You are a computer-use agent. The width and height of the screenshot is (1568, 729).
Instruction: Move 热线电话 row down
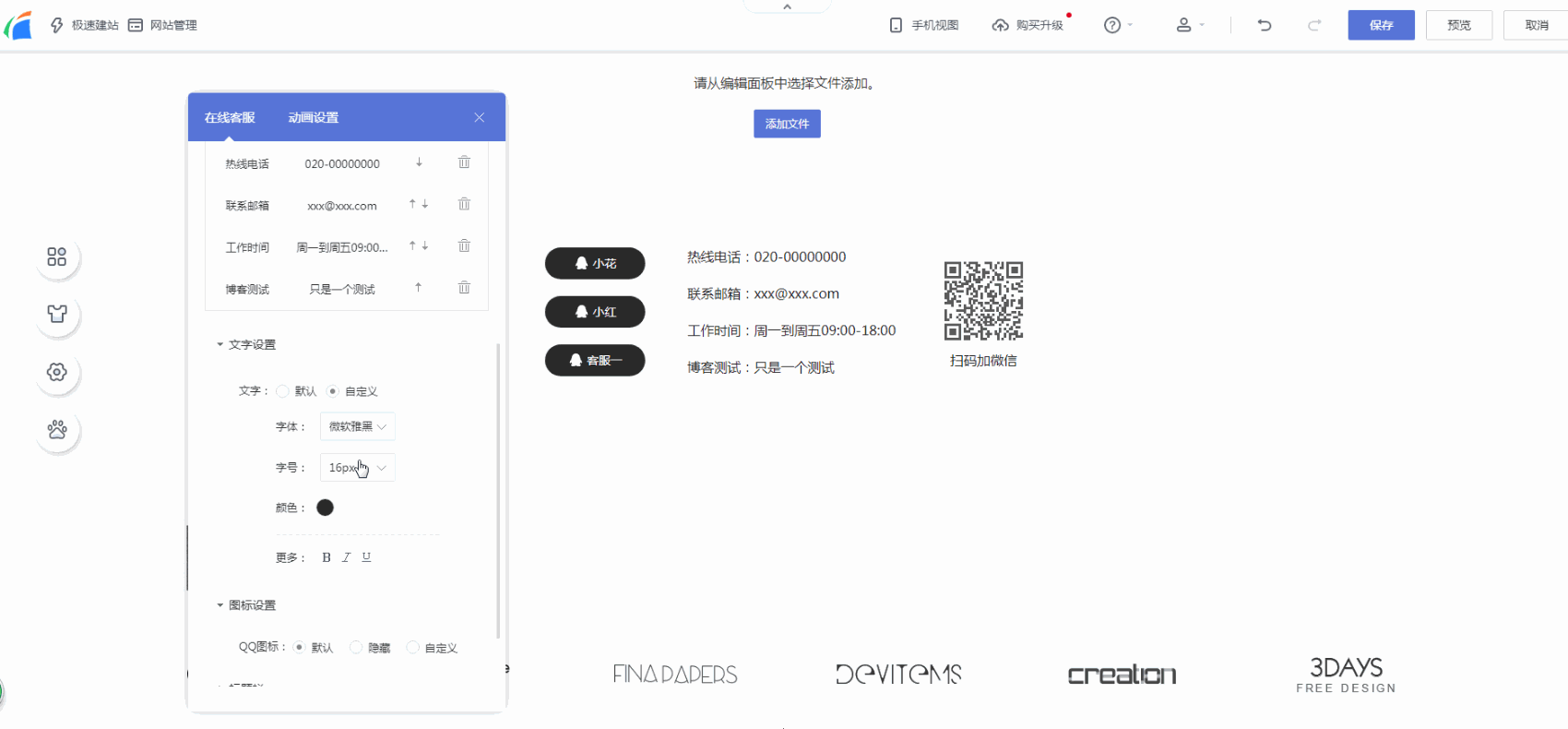419,162
